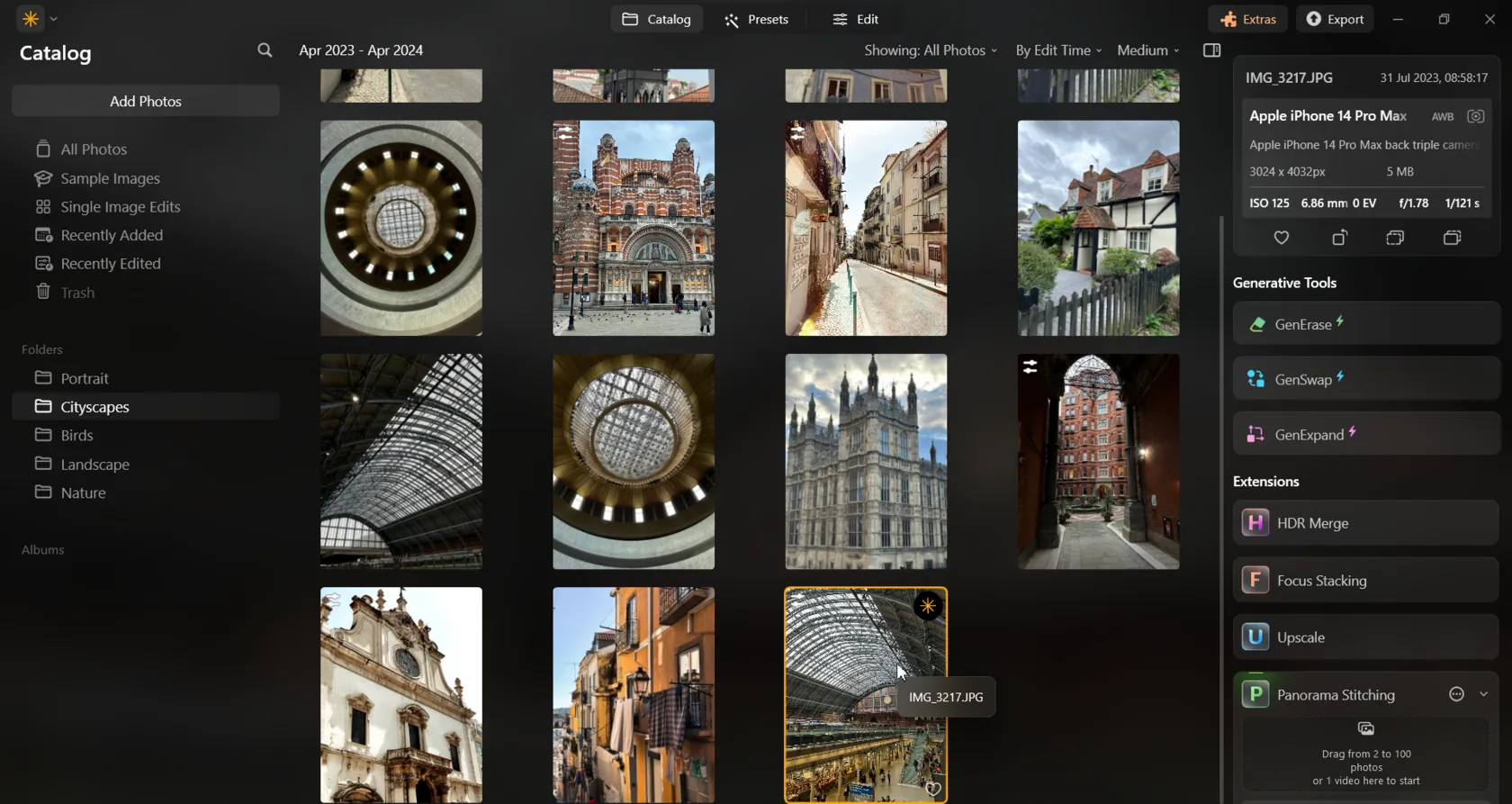Image resolution: width=1512 pixels, height=804 pixels.
Task: Open the Birds folder
Action: [x=76, y=436]
